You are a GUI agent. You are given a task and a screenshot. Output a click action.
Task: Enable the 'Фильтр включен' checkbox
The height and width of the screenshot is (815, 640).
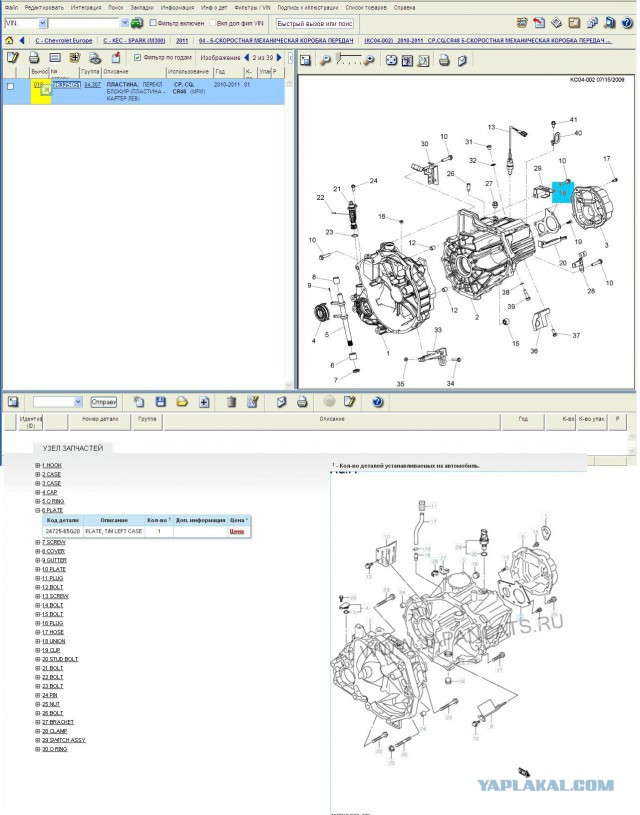click(153, 23)
